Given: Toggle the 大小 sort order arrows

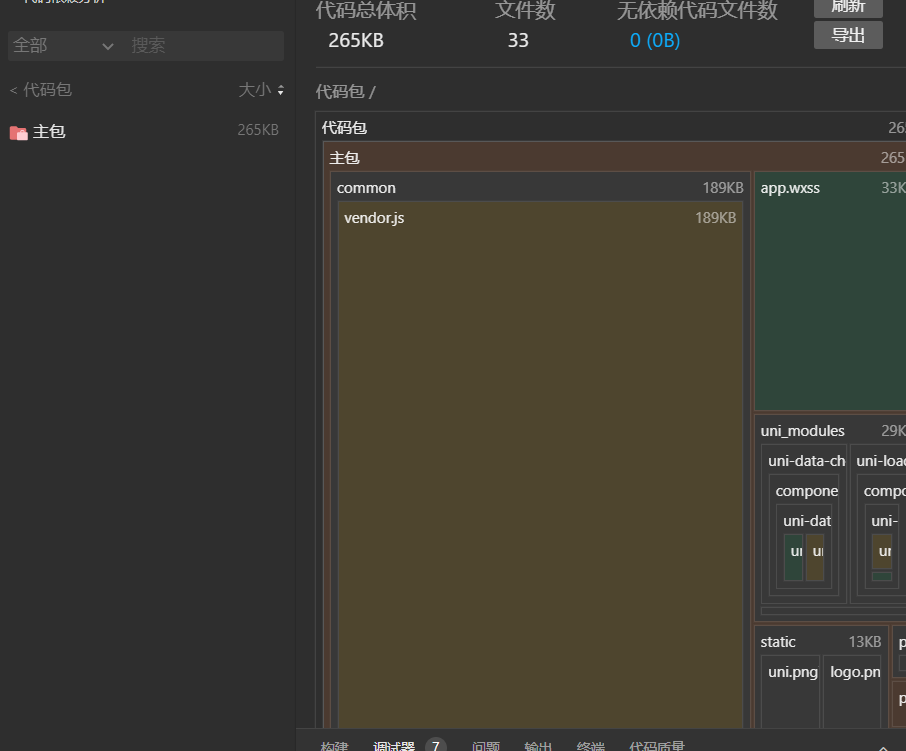Looking at the screenshot, I should click(x=281, y=90).
